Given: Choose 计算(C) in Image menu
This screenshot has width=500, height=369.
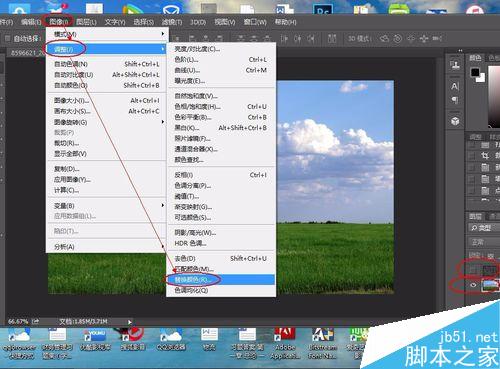Looking at the screenshot, I should coord(107,190).
